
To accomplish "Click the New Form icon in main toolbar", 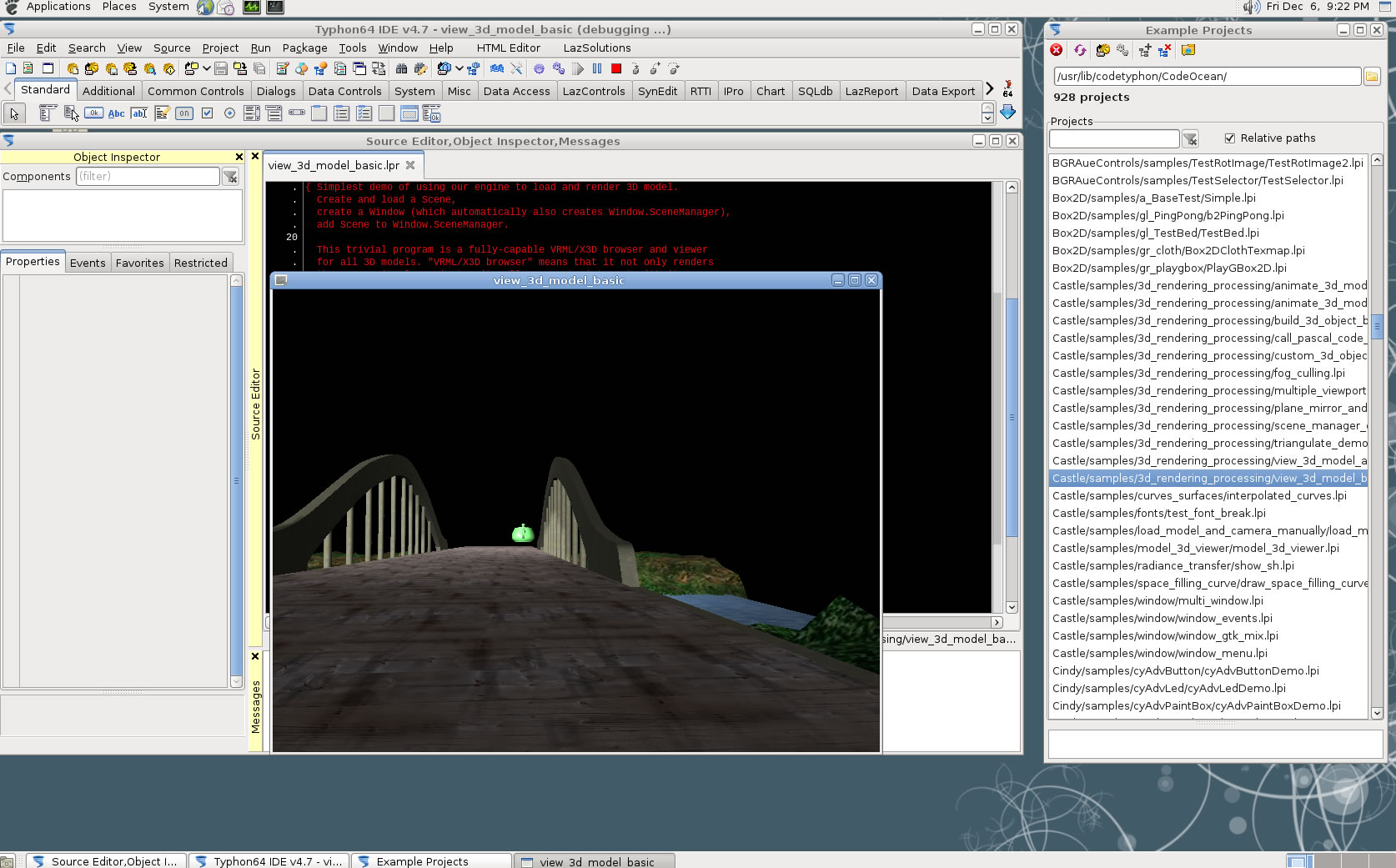I will click(48, 68).
